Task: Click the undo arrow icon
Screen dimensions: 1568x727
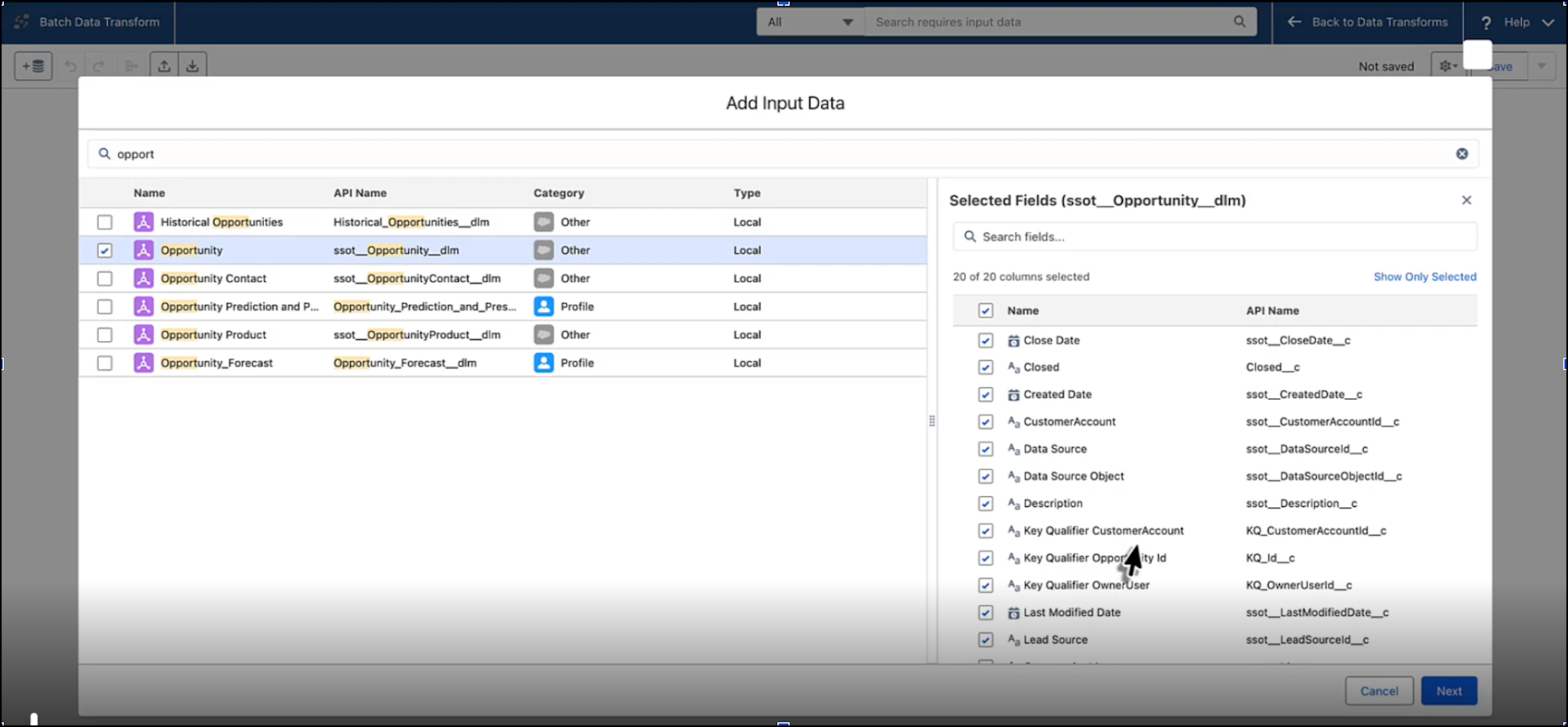Action: (70, 66)
